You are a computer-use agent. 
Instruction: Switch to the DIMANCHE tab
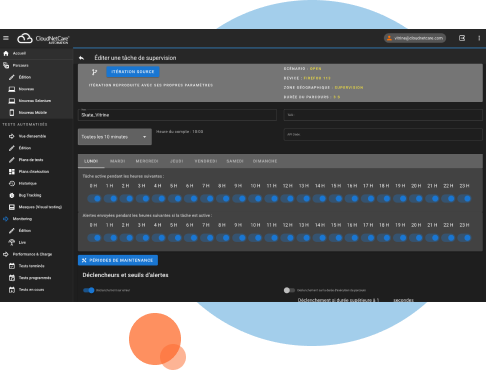tap(265, 161)
